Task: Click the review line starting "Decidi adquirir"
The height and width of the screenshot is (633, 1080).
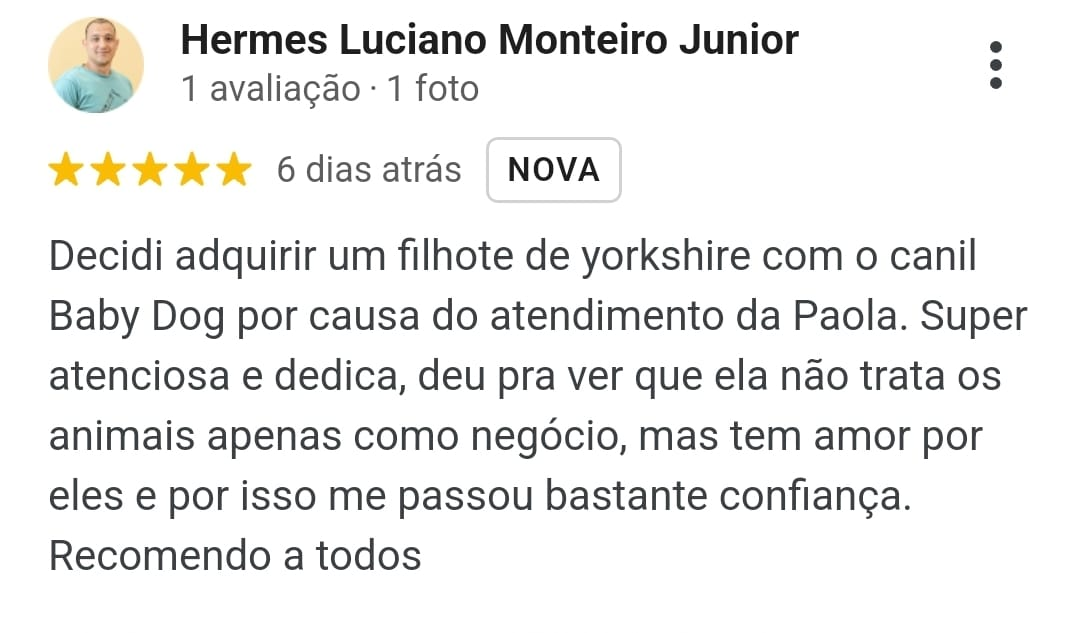Action: [x=512, y=257]
